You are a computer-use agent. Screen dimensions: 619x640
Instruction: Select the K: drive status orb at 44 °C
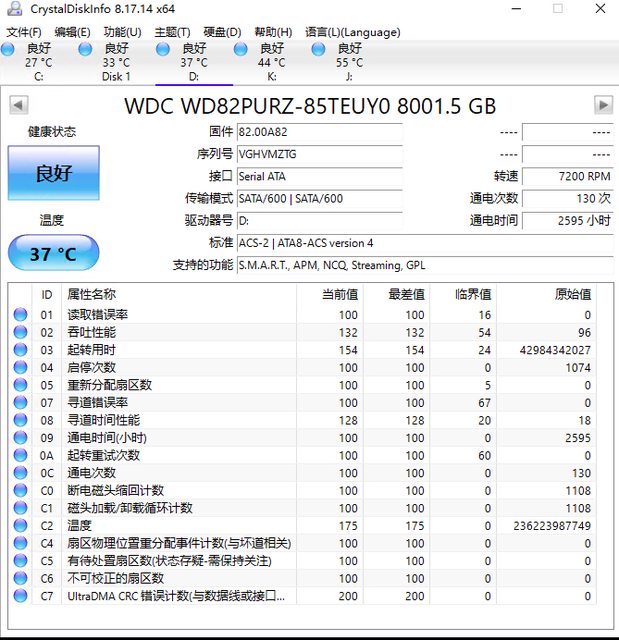(241, 49)
